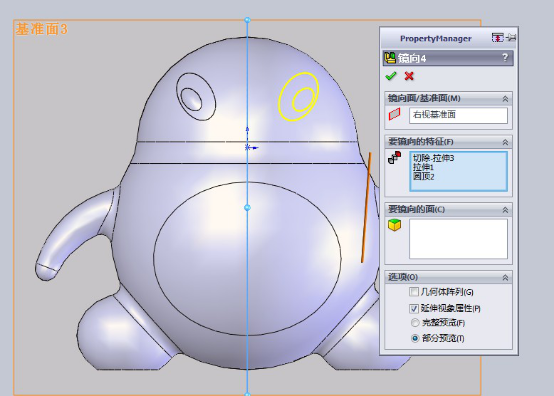Select 部分预览(T) radio button
The height and width of the screenshot is (396, 554).
click(x=415, y=338)
